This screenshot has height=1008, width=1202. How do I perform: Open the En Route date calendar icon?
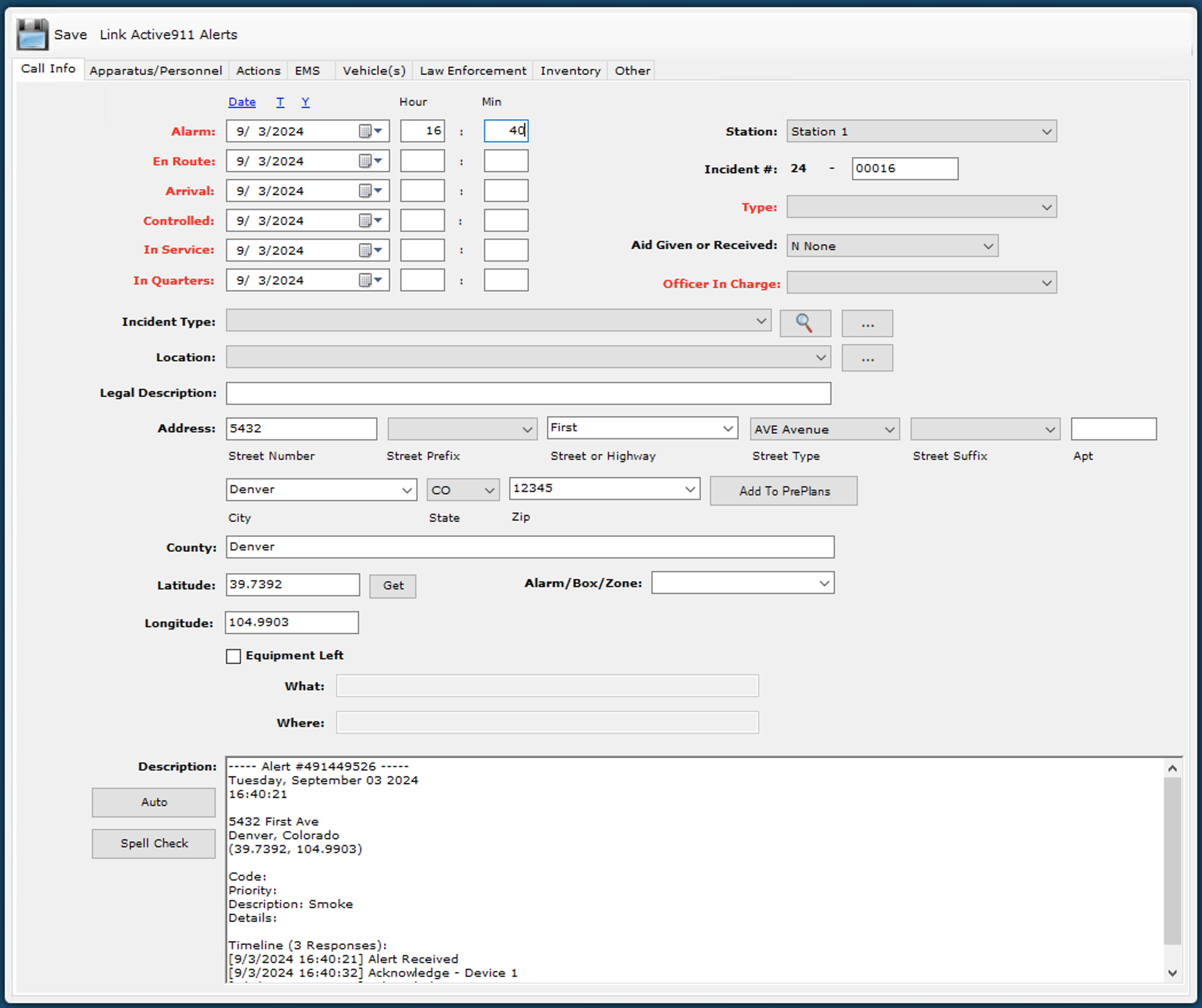coord(365,161)
